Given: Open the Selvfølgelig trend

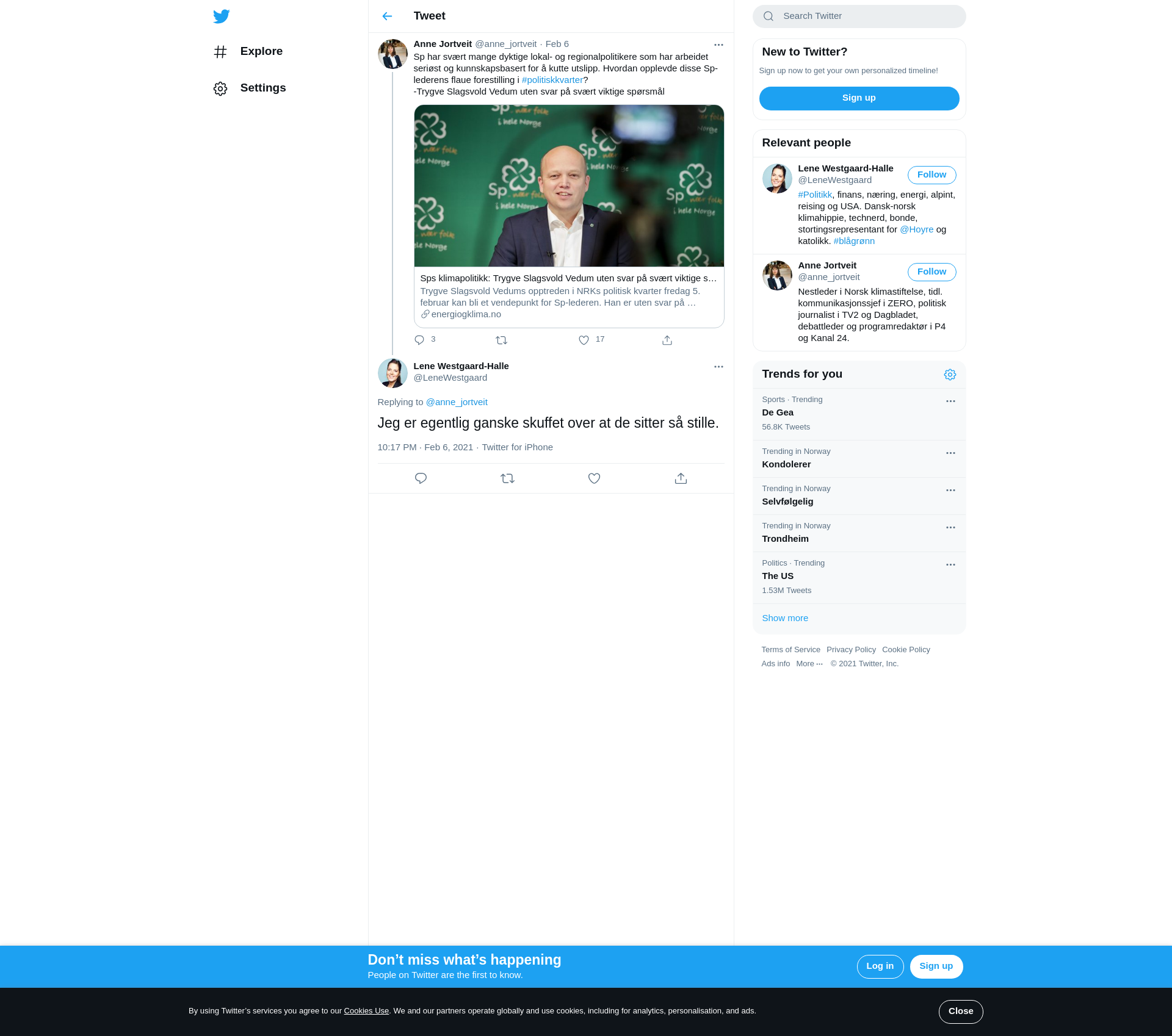Looking at the screenshot, I should tap(859, 496).
